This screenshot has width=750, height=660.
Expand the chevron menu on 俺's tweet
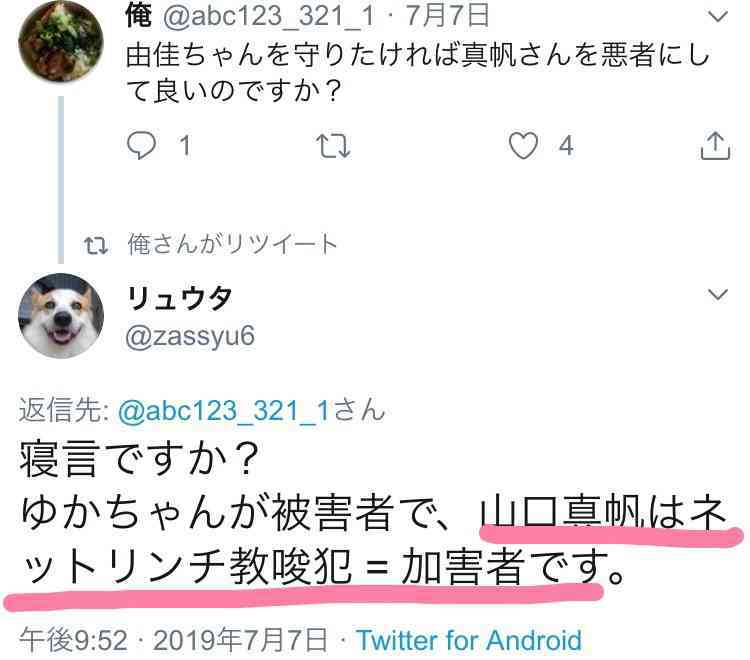point(717,17)
